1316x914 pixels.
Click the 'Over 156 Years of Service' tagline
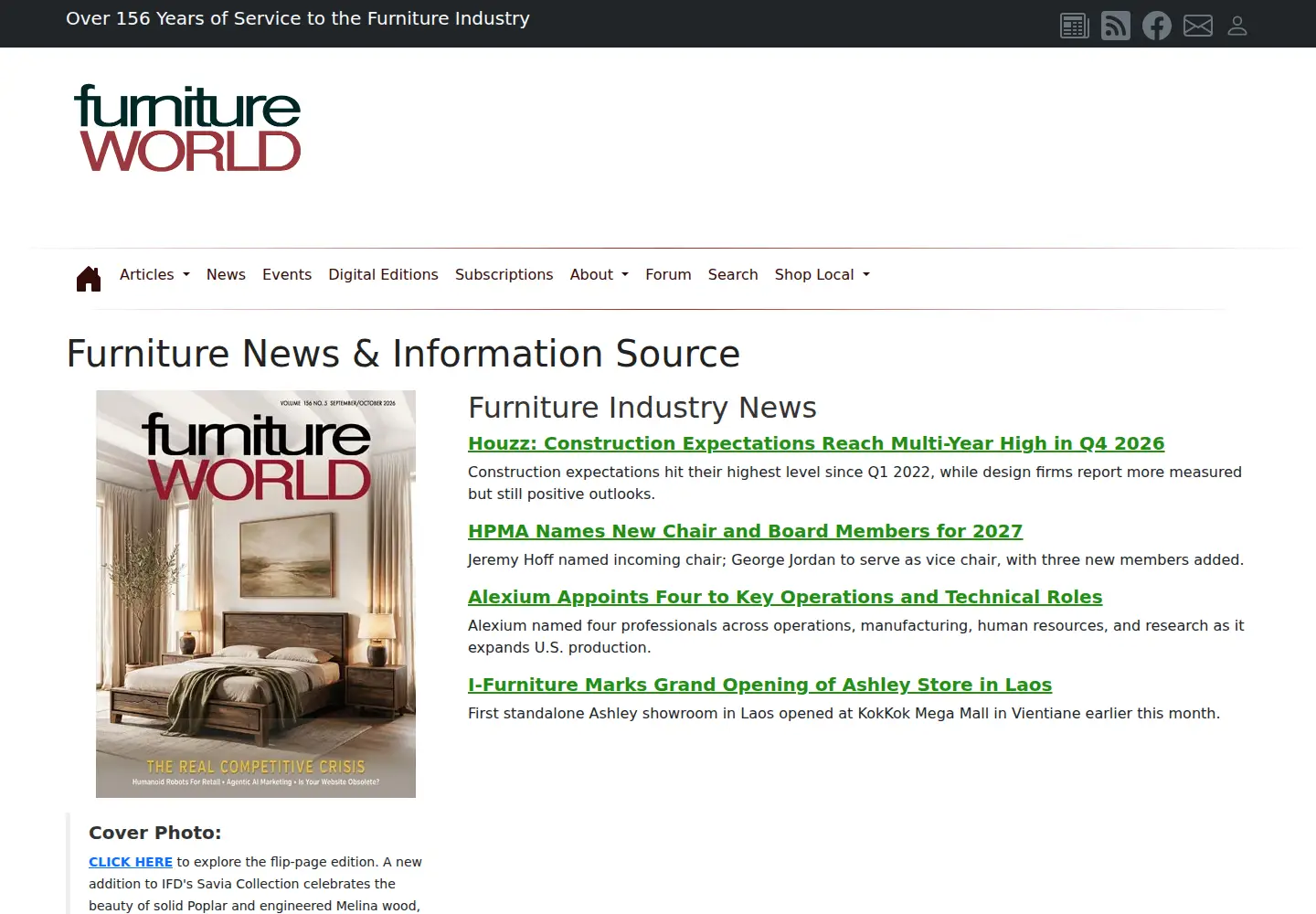click(298, 18)
